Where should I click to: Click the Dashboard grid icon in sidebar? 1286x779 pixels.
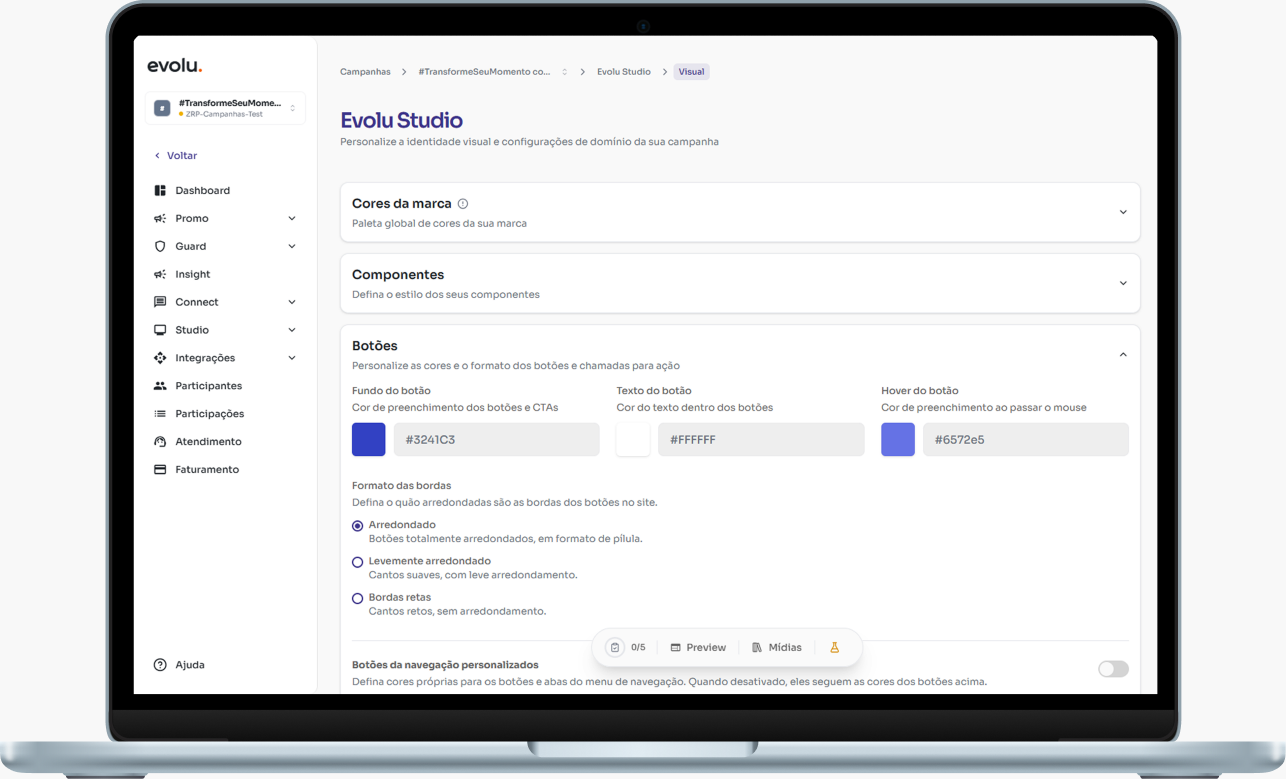[x=160, y=190]
